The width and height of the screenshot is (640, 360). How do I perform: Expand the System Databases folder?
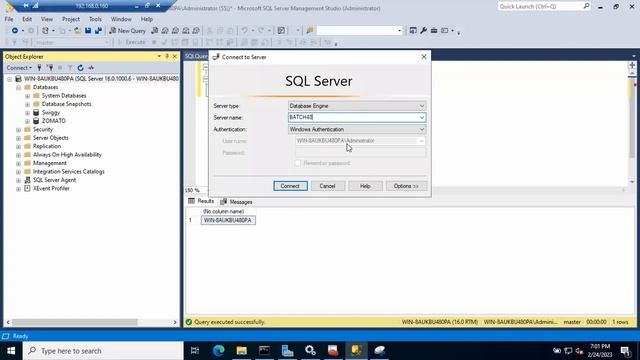click(27, 96)
